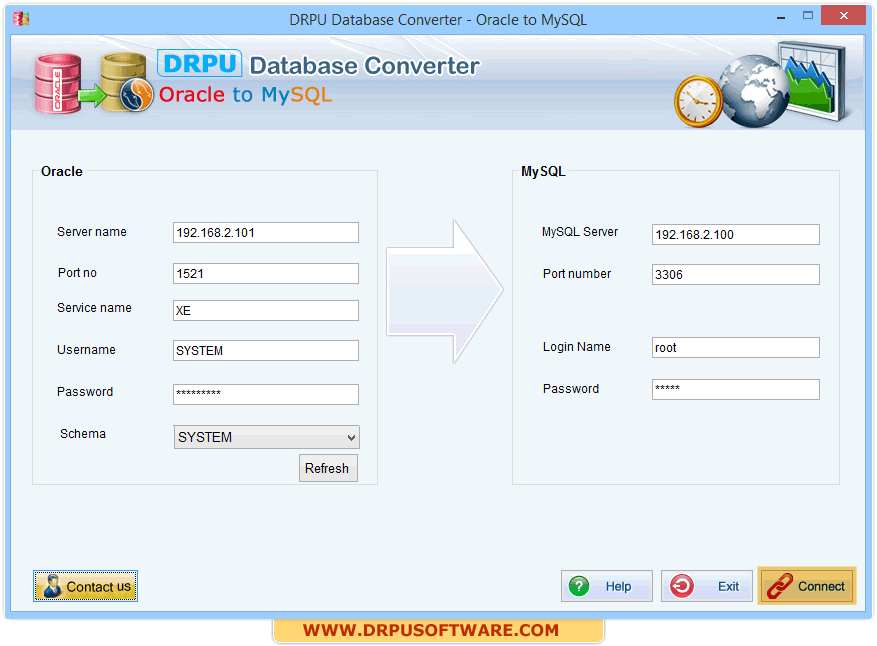Click the red Exit arrow icon
877x646 pixels.
[x=682, y=586]
